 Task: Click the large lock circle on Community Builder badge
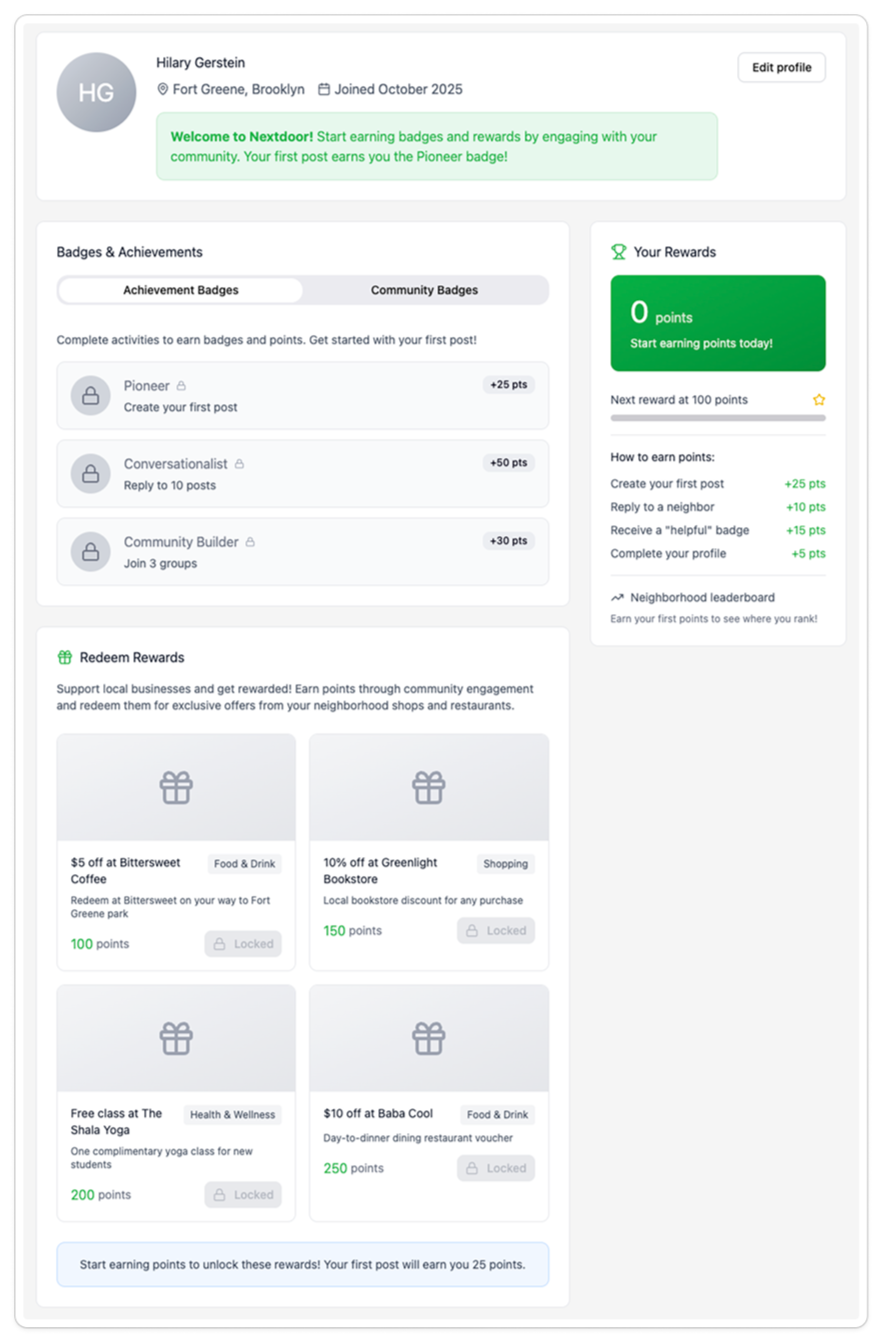click(91, 552)
